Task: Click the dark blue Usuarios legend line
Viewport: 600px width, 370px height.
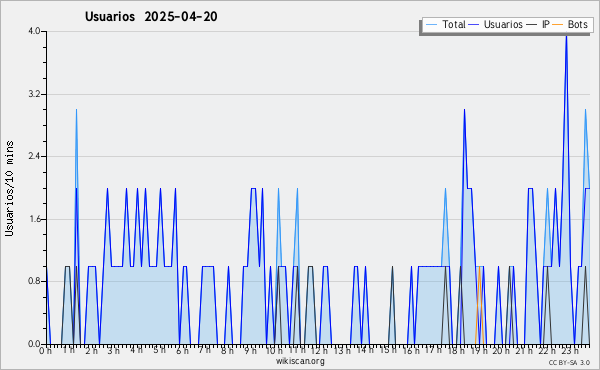Action: tap(474, 25)
